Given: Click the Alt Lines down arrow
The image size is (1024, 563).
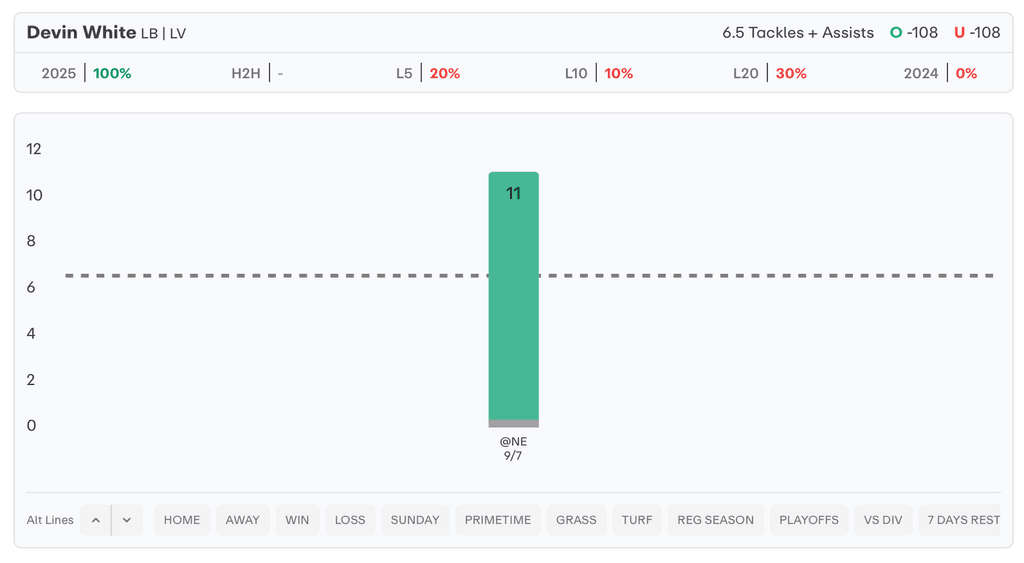Looking at the screenshot, I should point(127,520).
